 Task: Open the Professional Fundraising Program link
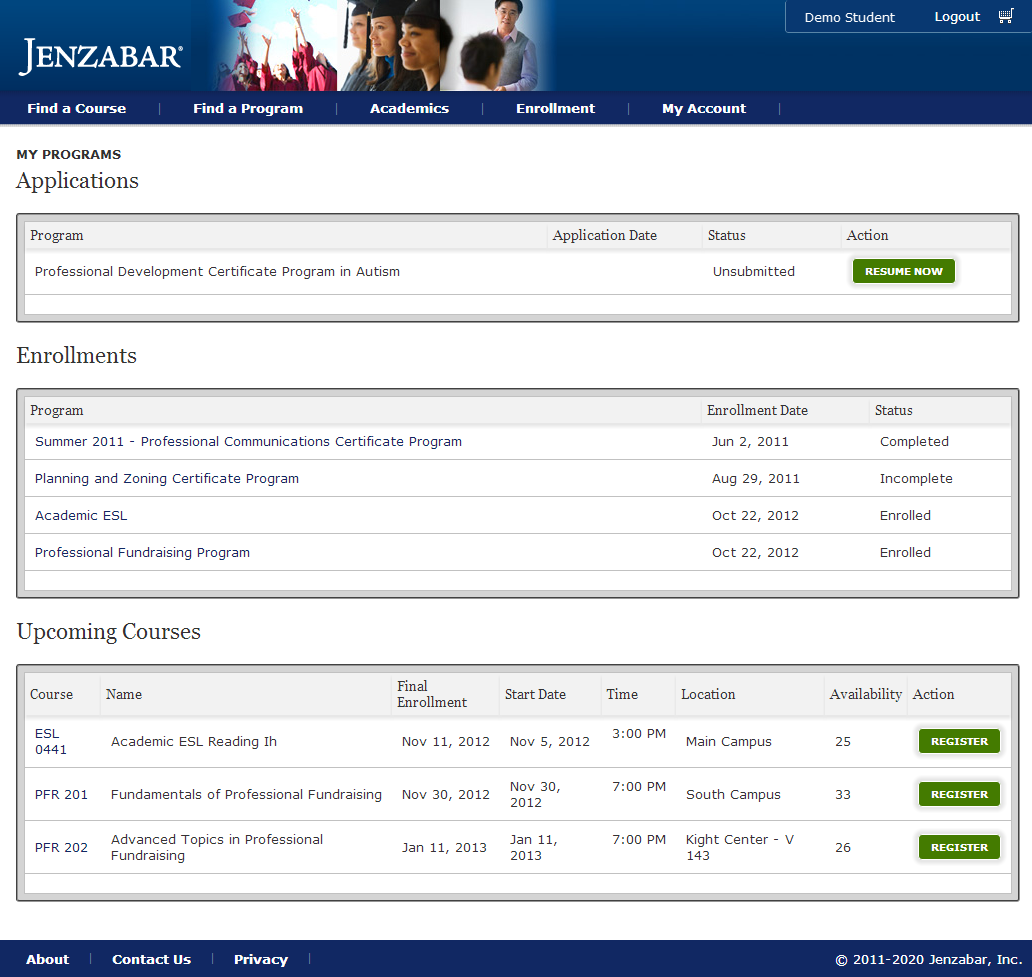tap(142, 552)
